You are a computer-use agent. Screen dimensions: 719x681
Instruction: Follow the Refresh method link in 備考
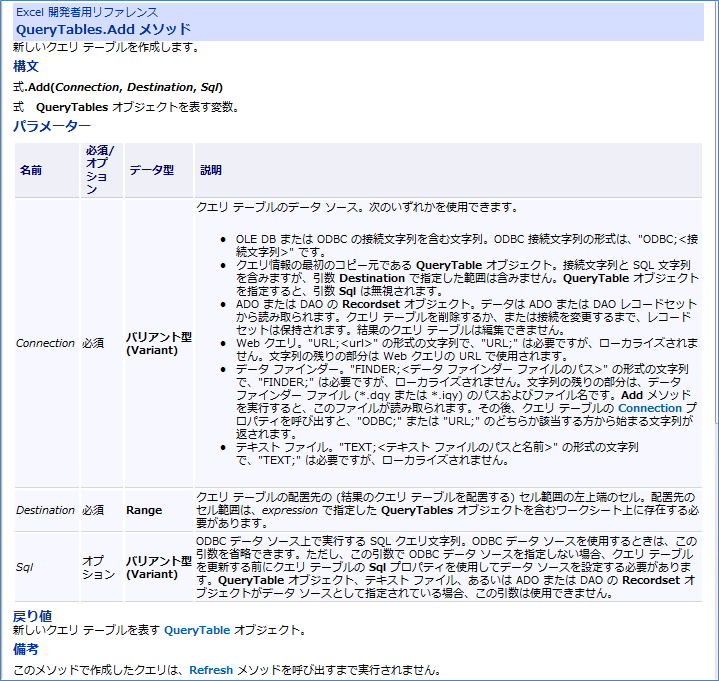point(210,669)
